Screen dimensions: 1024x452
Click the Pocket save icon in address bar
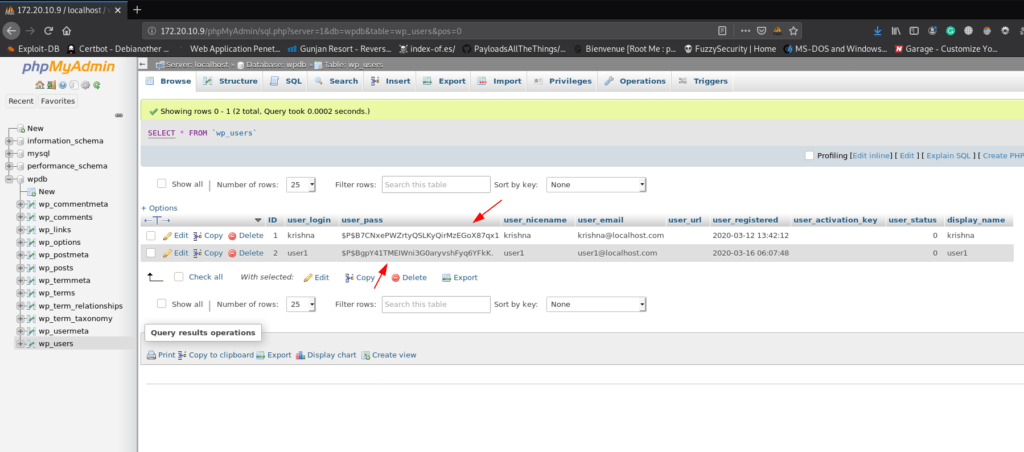click(761, 30)
